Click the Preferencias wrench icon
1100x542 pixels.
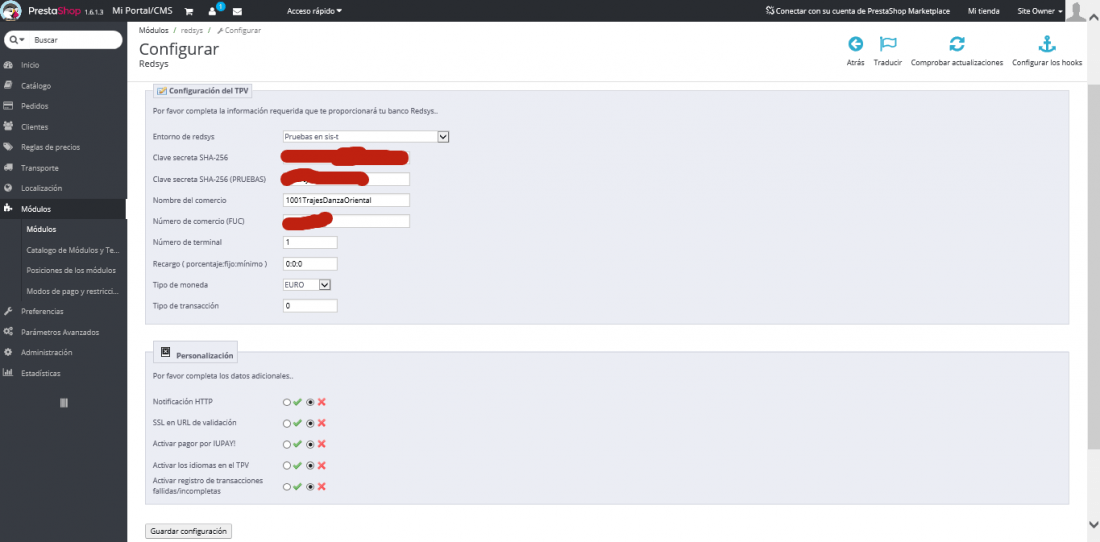[x=8, y=311]
